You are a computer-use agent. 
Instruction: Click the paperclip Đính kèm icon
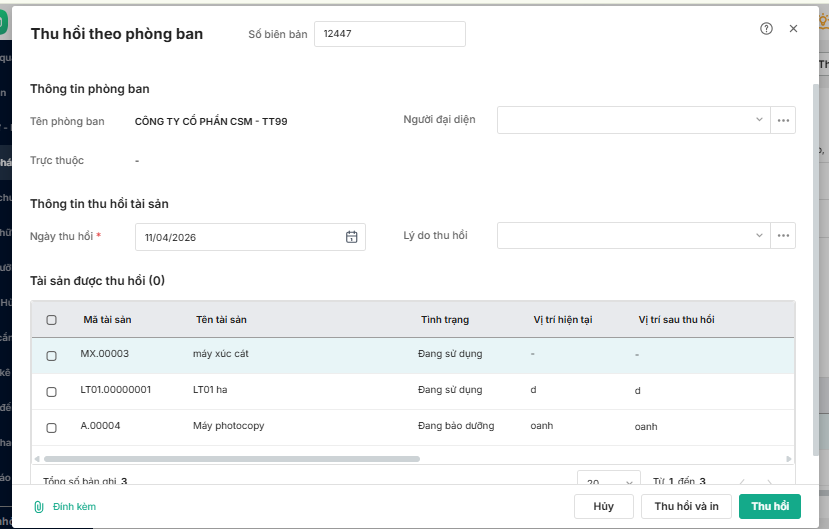39,507
